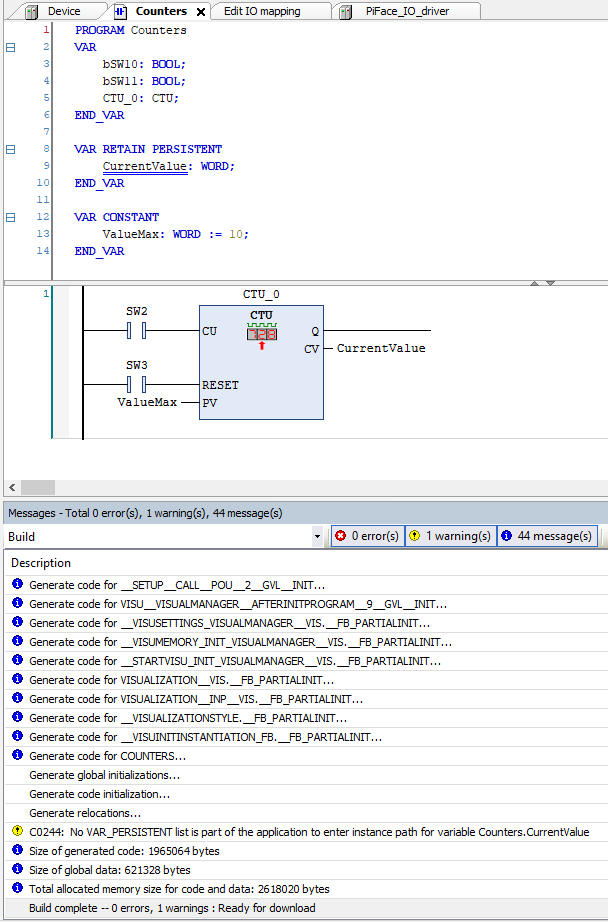Image resolution: width=608 pixels, height=922 pixels.
Task: Select the CurrentValue output on CV
Action: click(380, 349)
